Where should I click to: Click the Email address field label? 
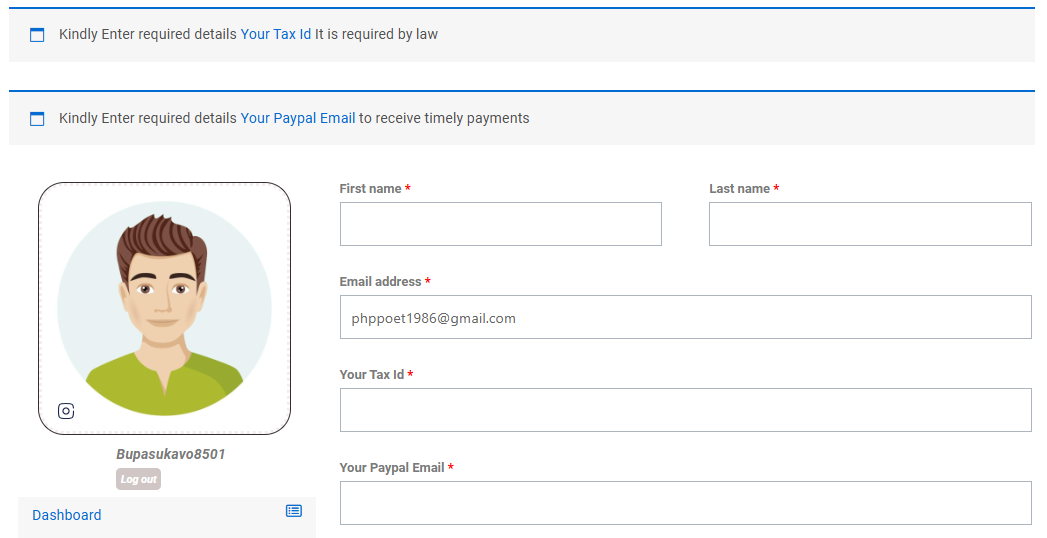[x=380, y=282]
